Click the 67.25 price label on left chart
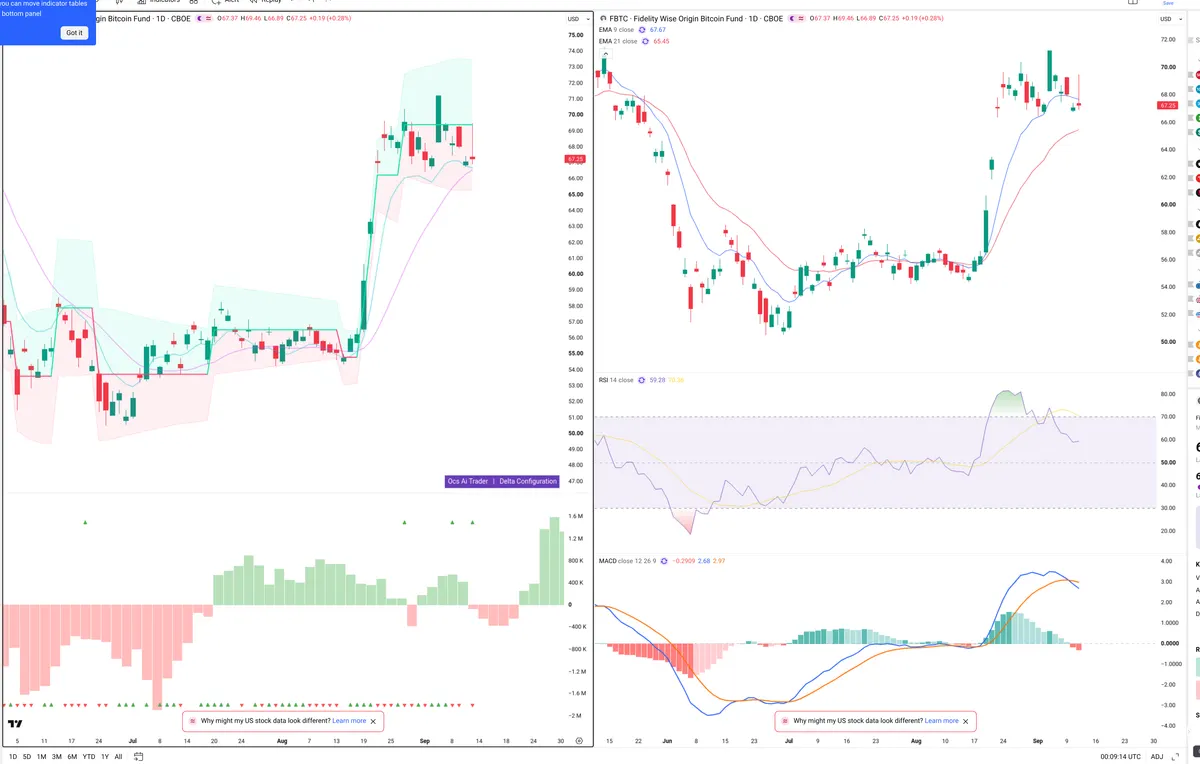Screen dimensions: 1200x764 [575, 159]
